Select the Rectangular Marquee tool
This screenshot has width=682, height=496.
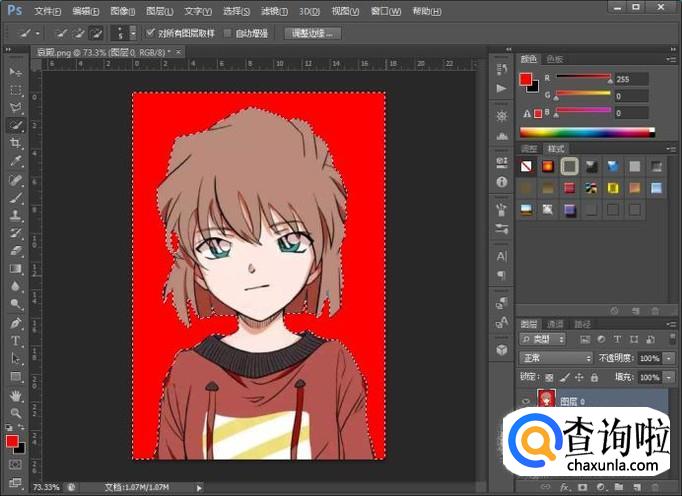point(16,89)
